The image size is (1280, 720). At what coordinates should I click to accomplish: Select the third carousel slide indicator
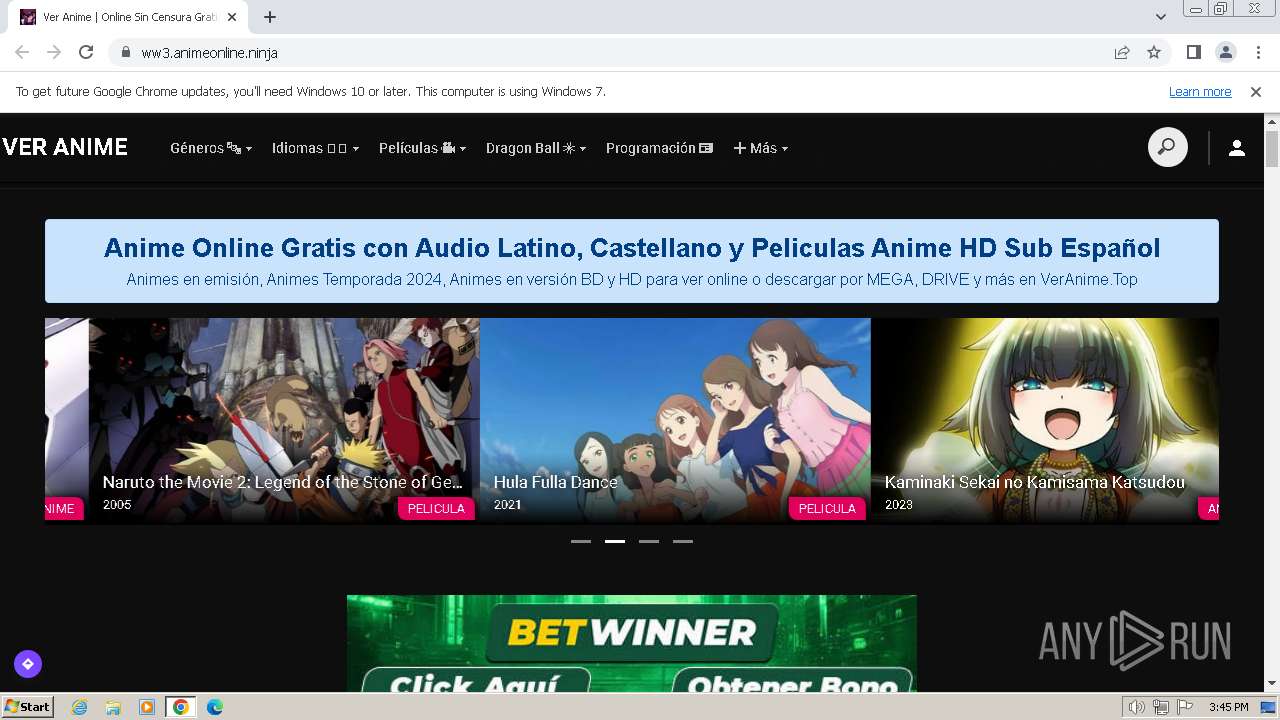coord(649,541)
